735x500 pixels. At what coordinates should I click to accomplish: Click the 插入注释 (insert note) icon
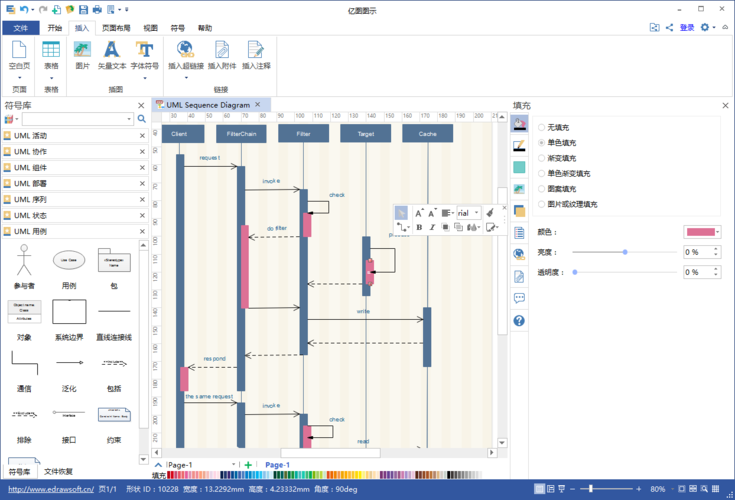pyautogui.click(x=256, y=50)
